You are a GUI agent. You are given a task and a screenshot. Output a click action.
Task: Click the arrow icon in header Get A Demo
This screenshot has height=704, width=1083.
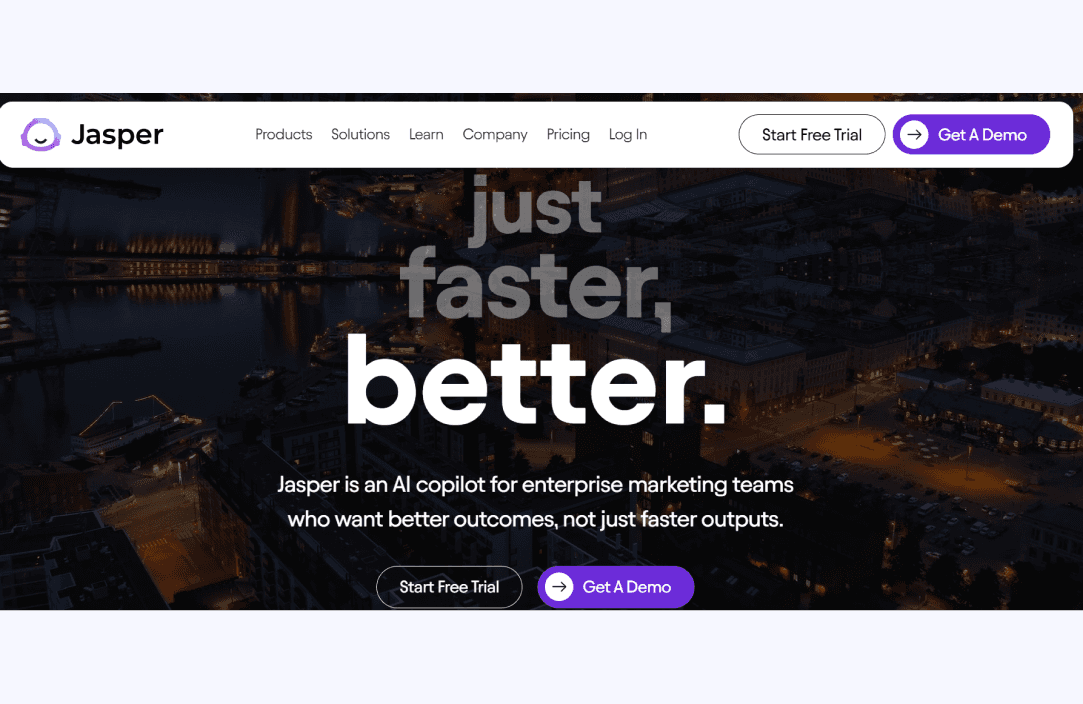point(914,134)
